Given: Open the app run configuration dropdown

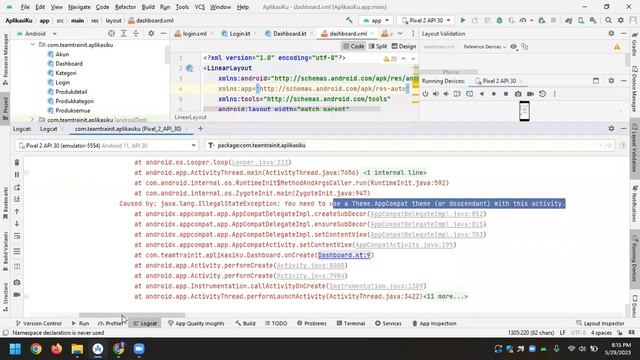Looking at the screenshot, I should pos(376,20).
